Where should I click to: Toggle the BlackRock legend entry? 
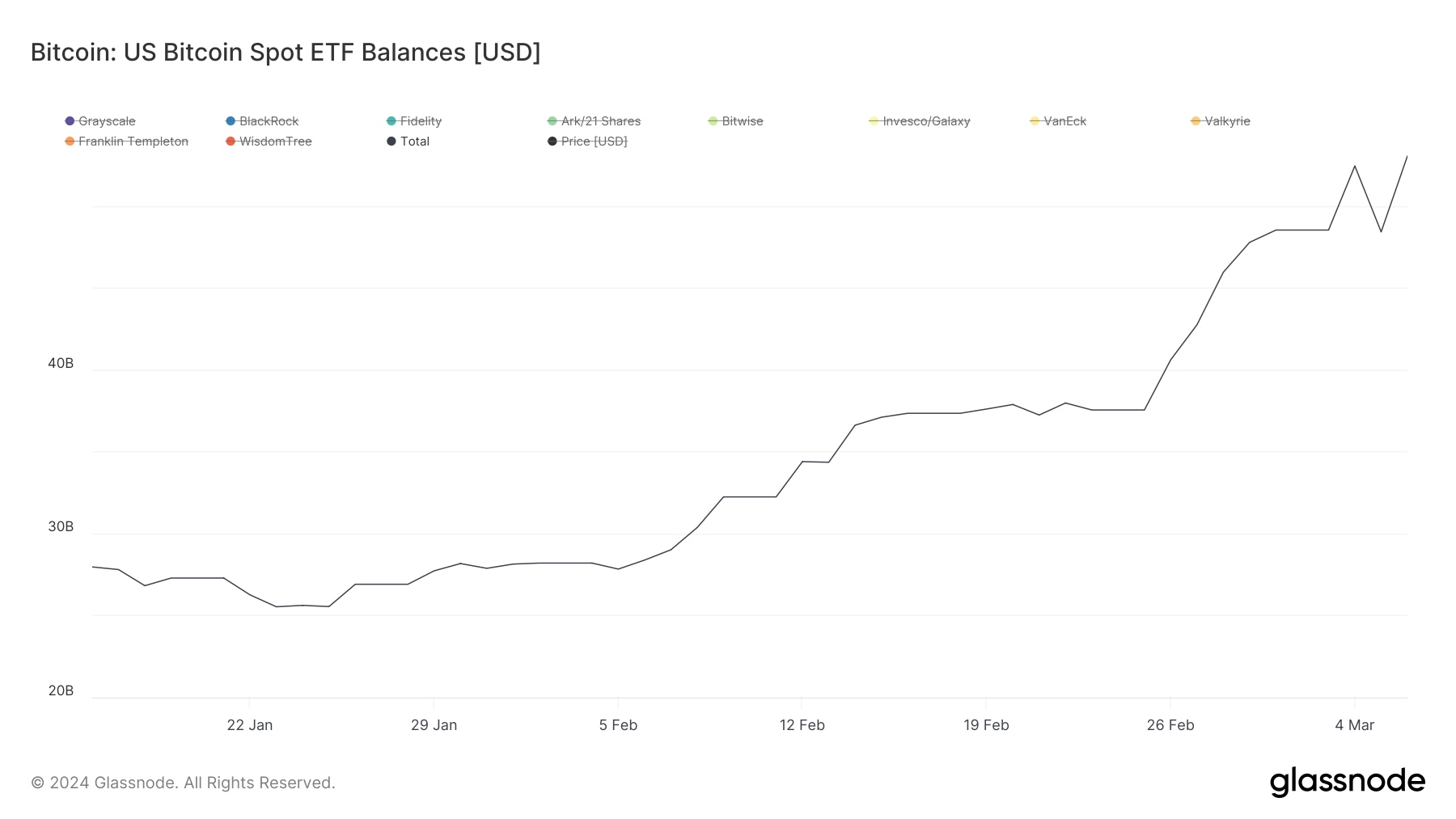pyautogui.click(x=262, y=121)
